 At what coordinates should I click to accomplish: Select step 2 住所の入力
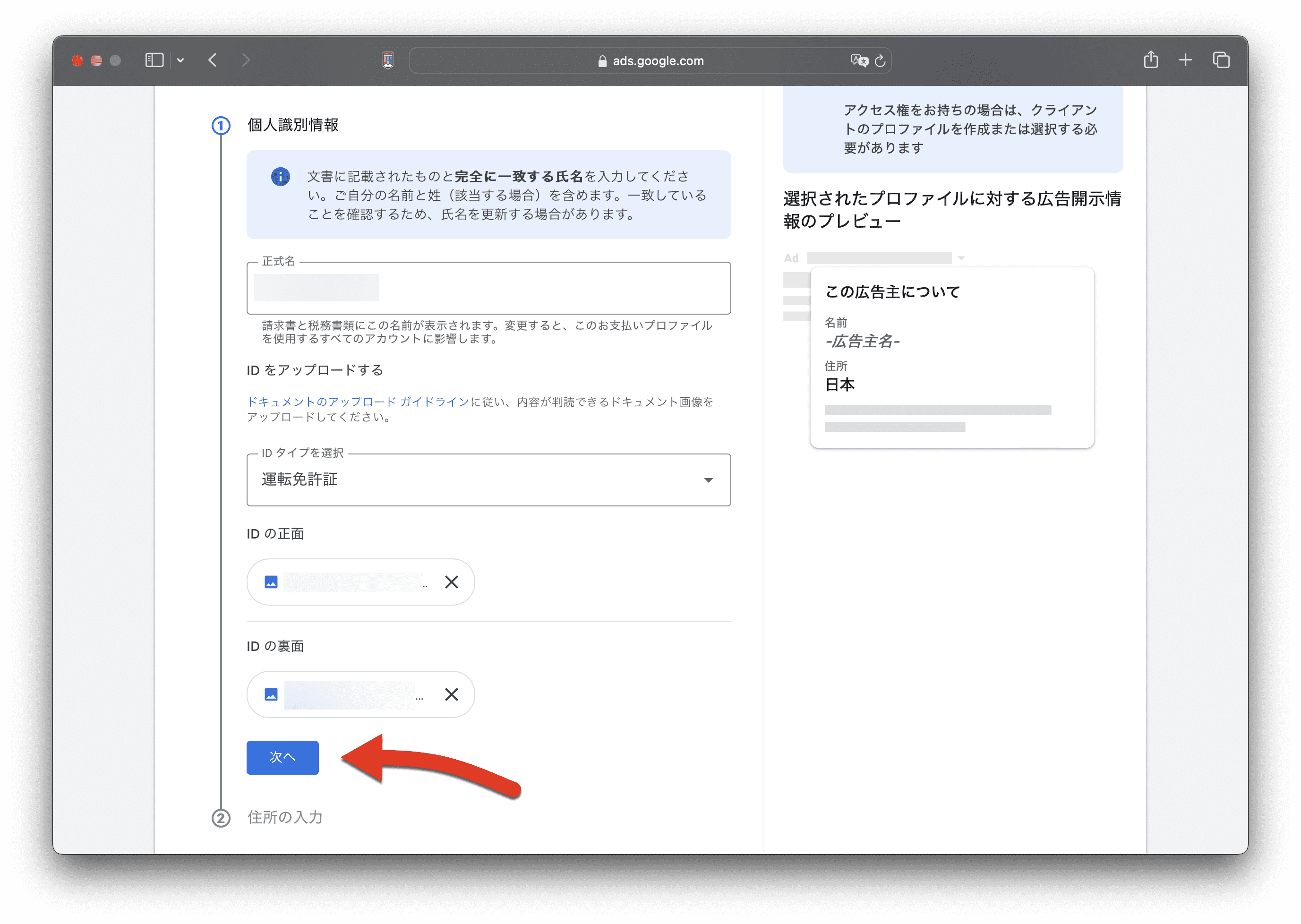284,818
